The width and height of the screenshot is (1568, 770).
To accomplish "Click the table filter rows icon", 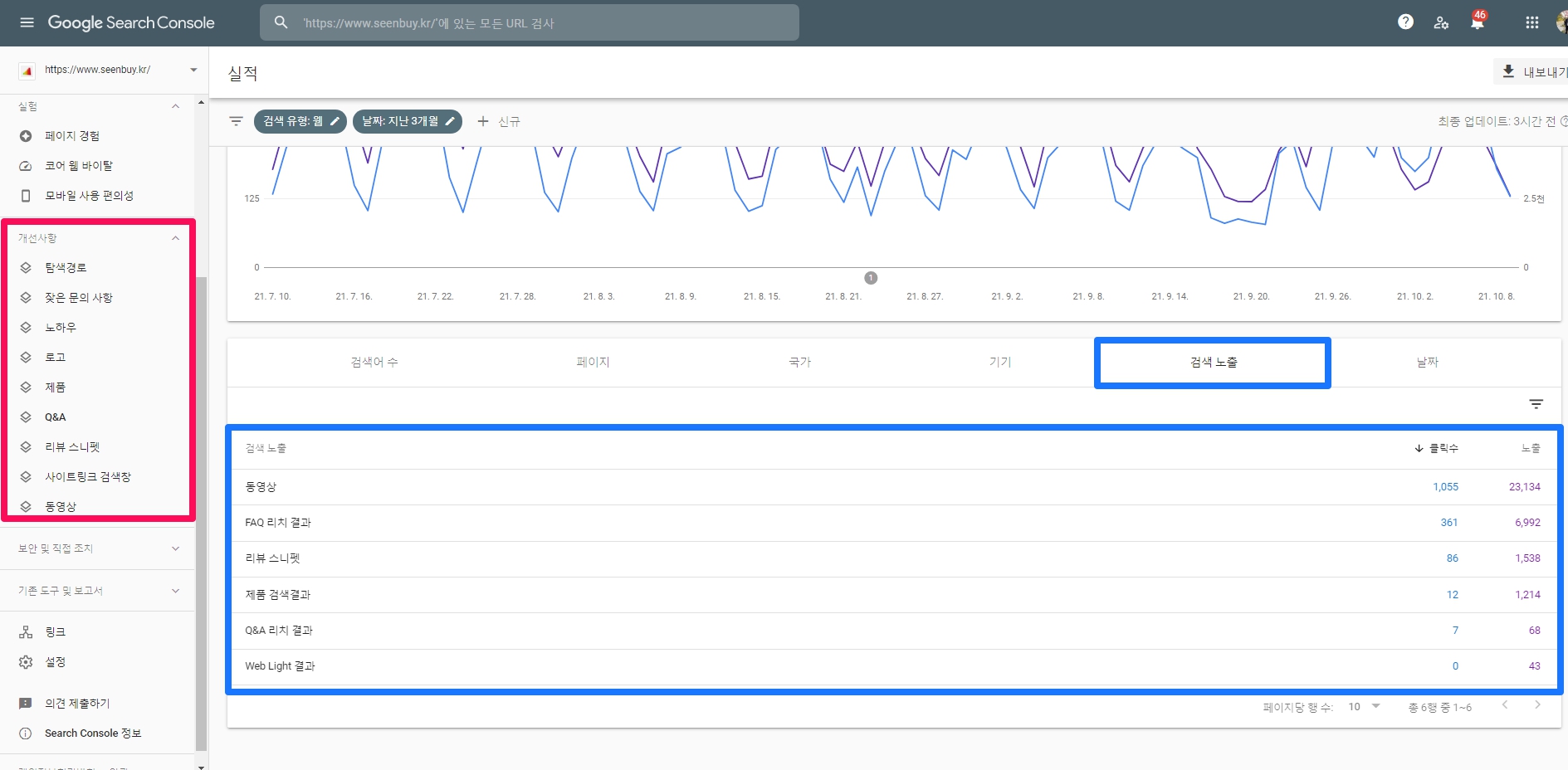I will click(x=1536, y=404).
